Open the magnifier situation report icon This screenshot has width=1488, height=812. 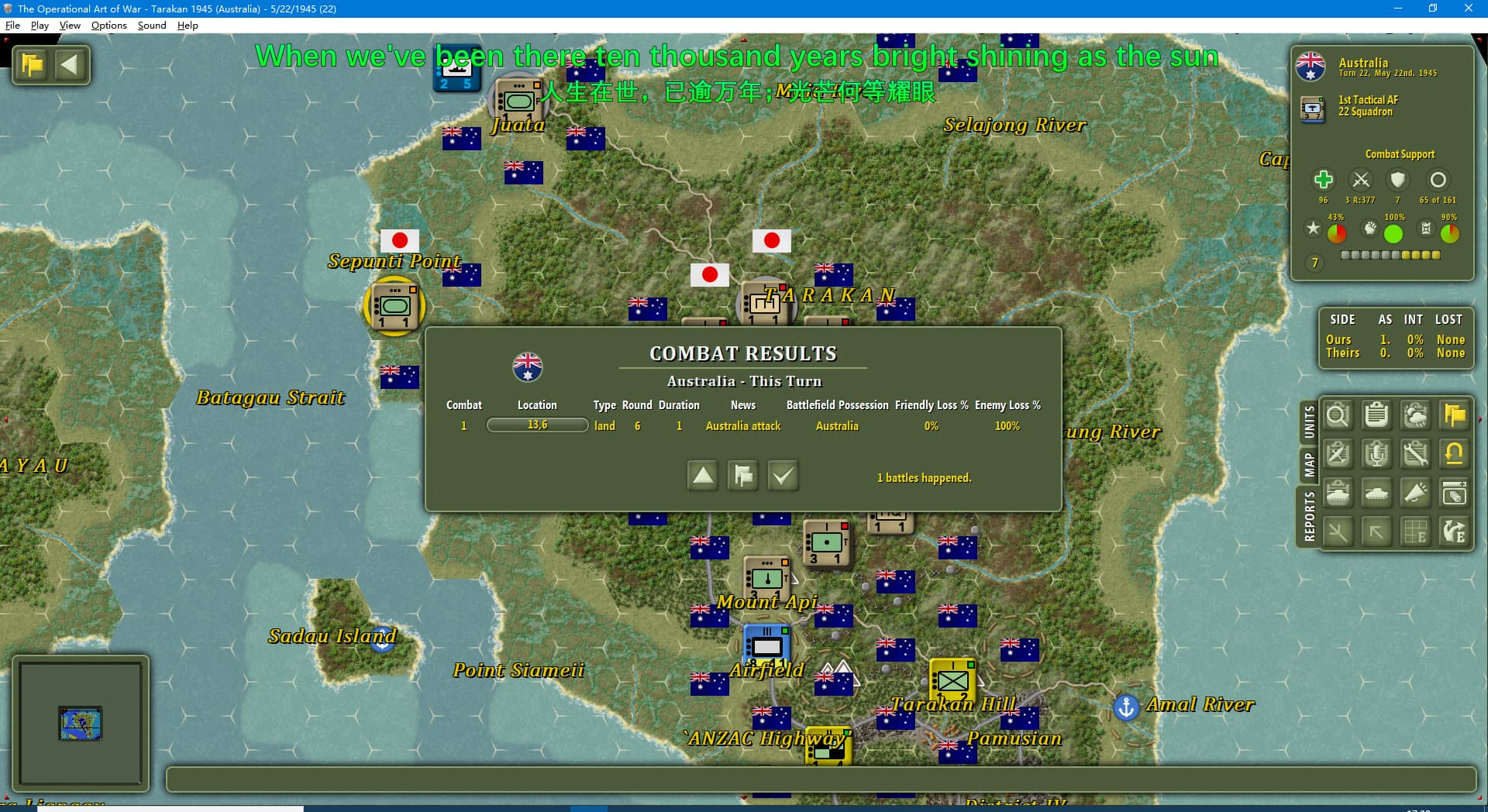coord(1338,415)
